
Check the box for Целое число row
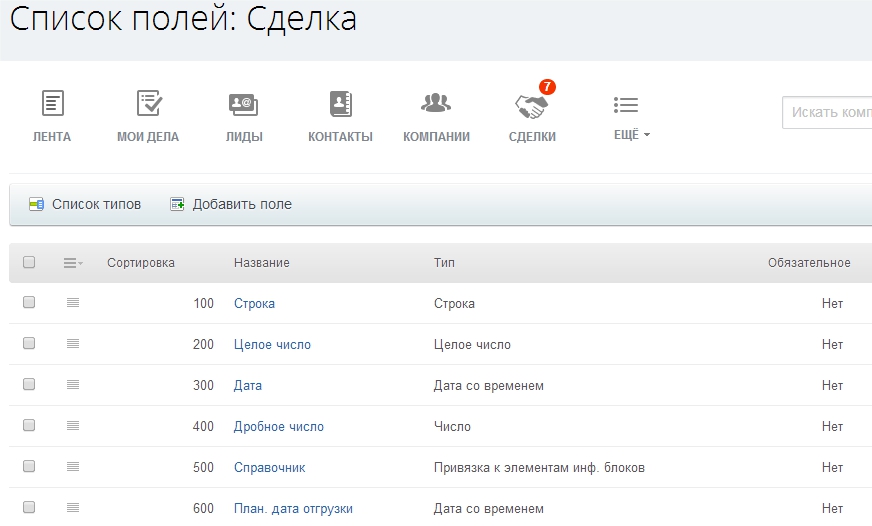[29, 344]
